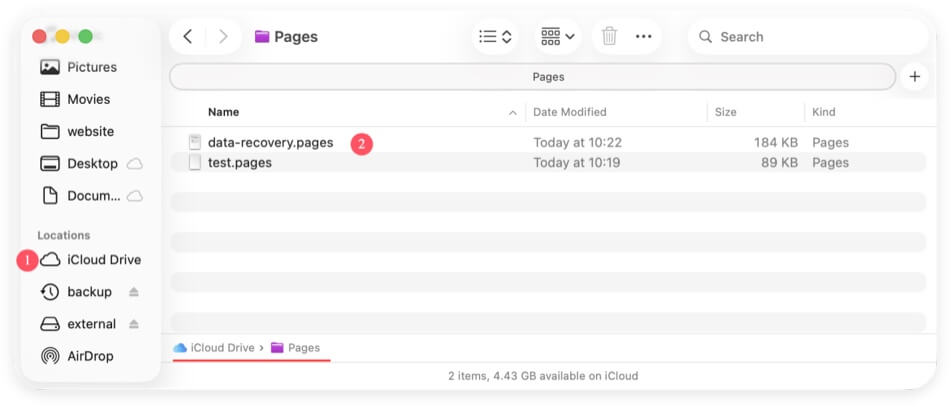Screen dimensions: 951x407
Task: Click the test.pages document icon
Action: 195,163
